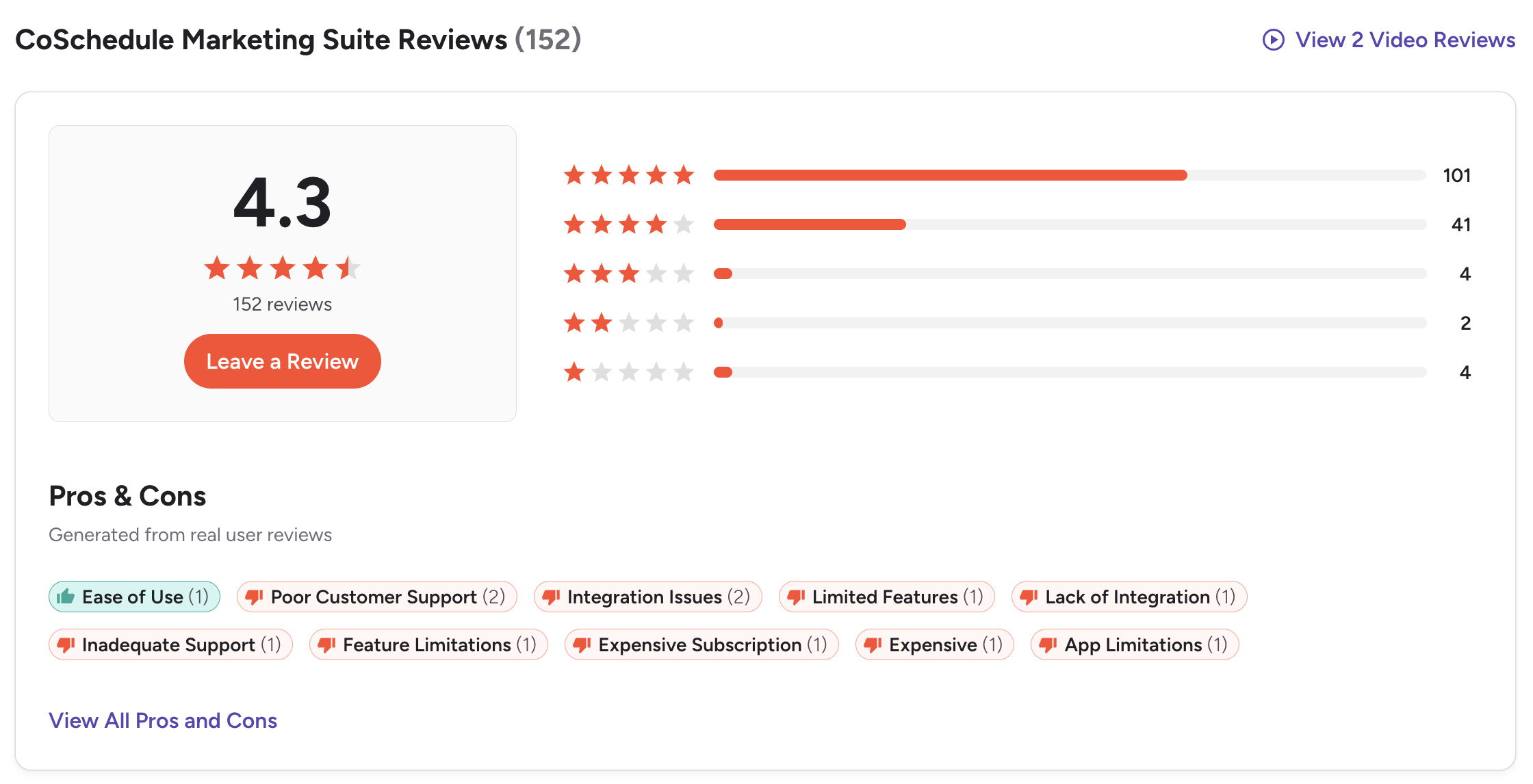The height and width of the screenshot is (784, 1533).
Task: Click the thumbs-down icon on Inadequate Support
Action: (66, 644)
